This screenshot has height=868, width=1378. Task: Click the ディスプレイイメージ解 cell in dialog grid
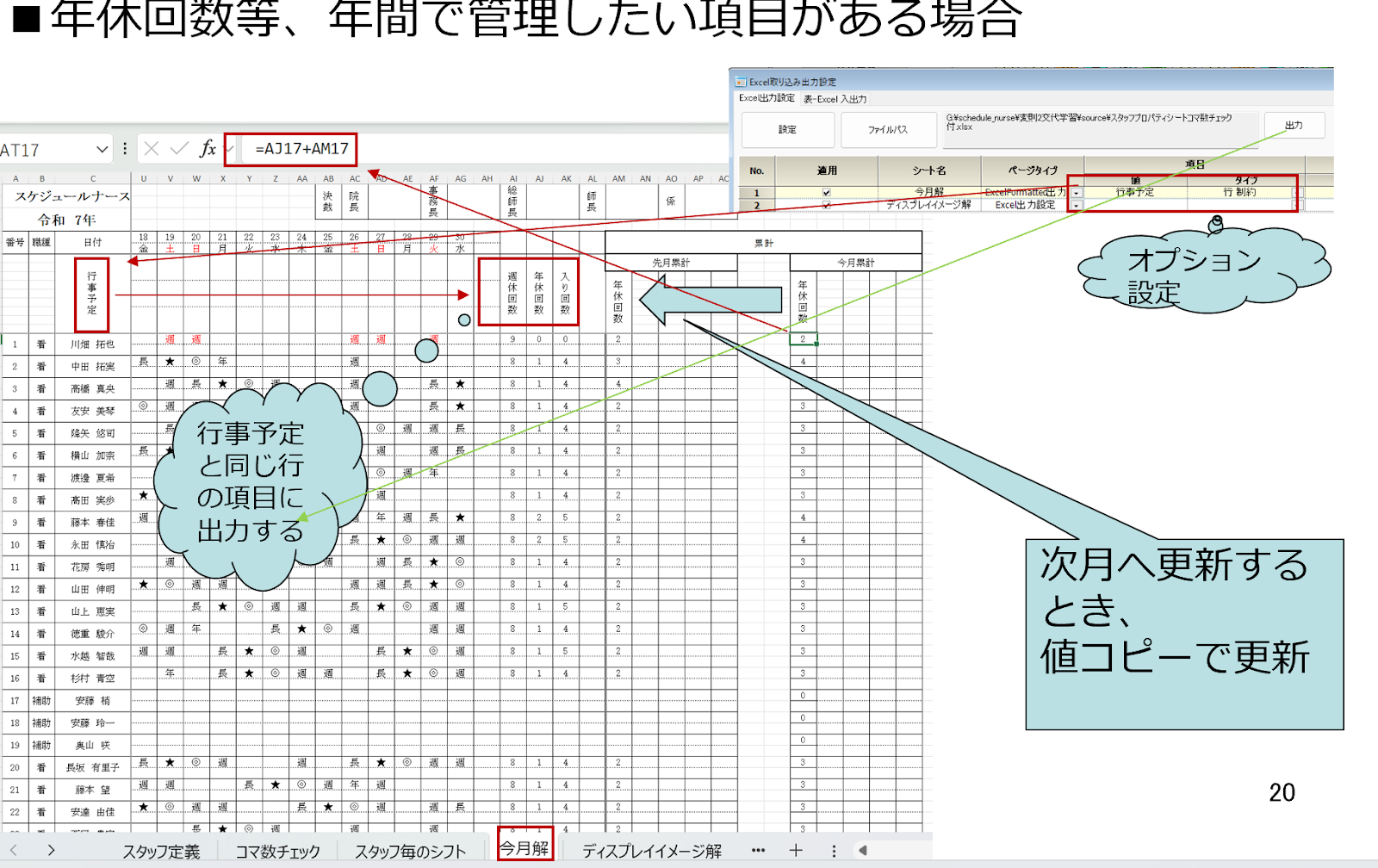[929, 205]
